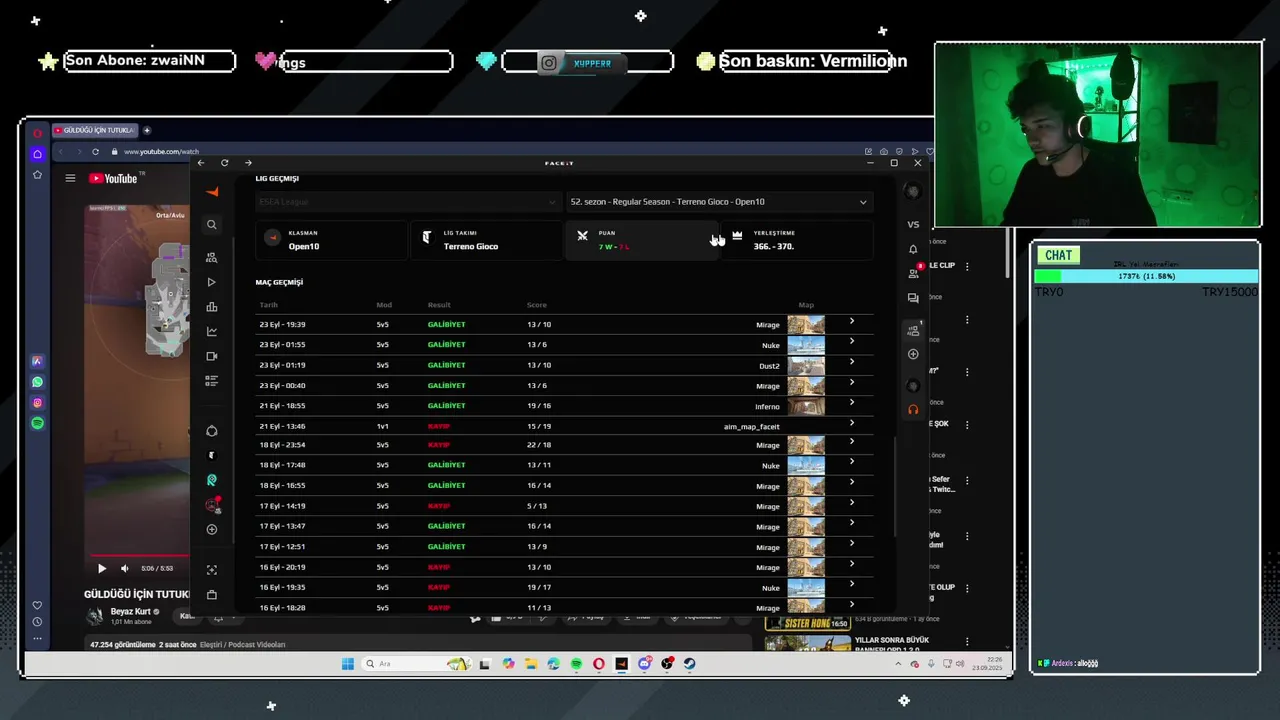Open the notifications bell in FACEIT right panel
This screenshot has height=720, width=1280.
coord(913,249)
